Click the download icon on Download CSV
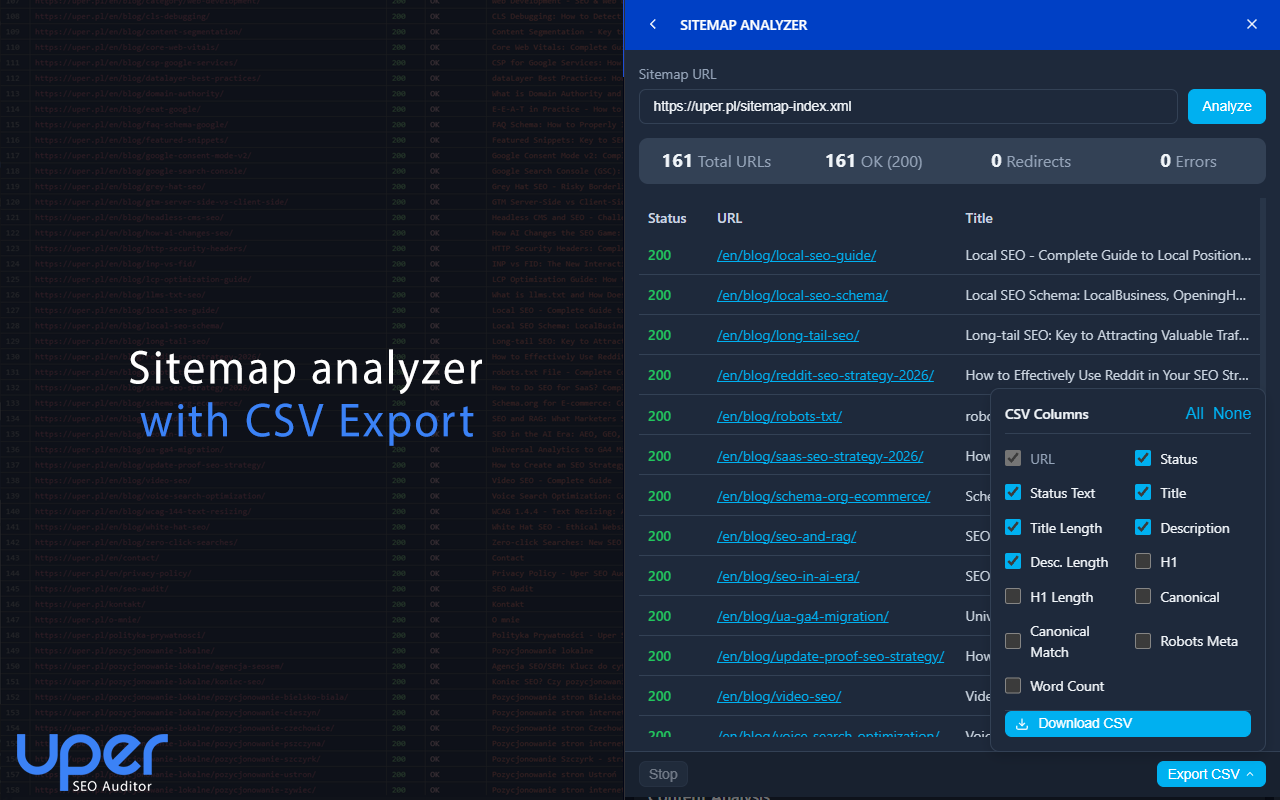Screen dimensions: 1280x800 (1024, 723)
